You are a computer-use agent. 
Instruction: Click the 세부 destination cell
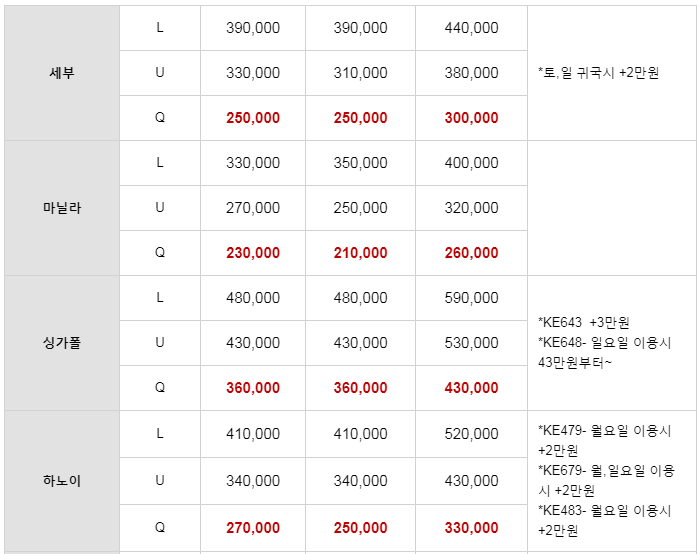click(62, 73)
